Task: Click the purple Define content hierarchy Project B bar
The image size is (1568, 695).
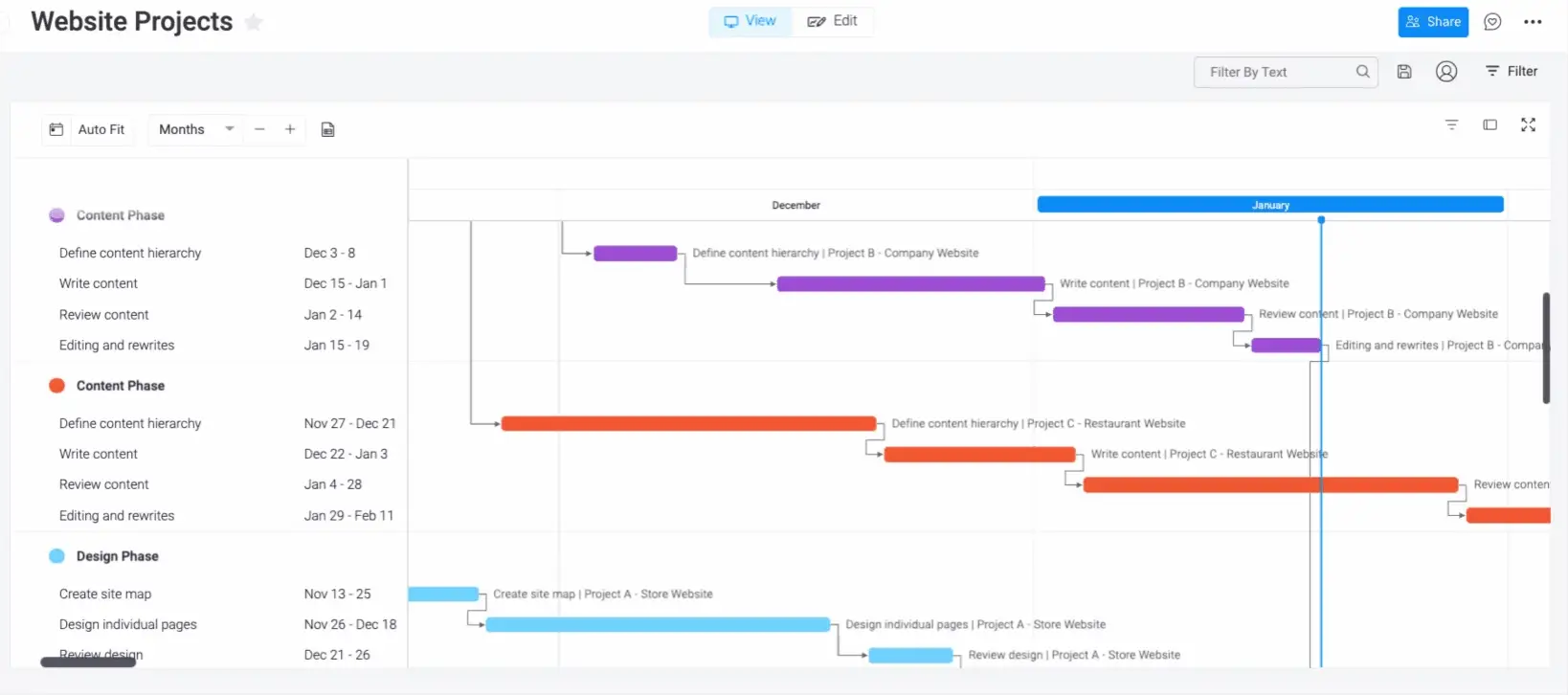Action: [635, 254]
